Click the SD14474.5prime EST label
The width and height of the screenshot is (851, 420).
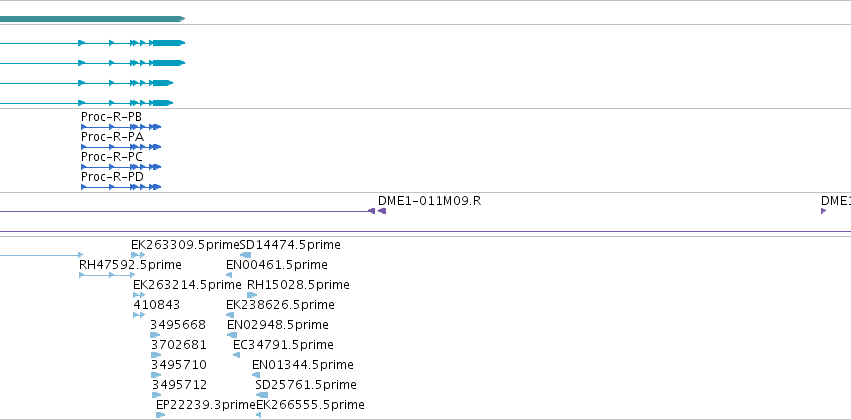[290, 245]
